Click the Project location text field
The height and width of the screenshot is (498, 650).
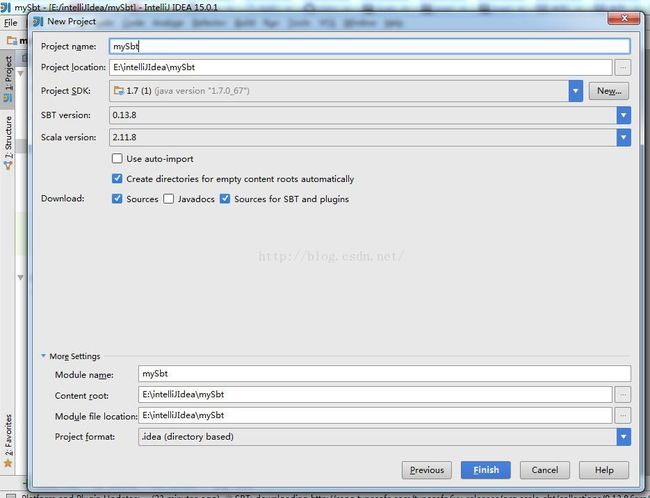pos(361,67)
